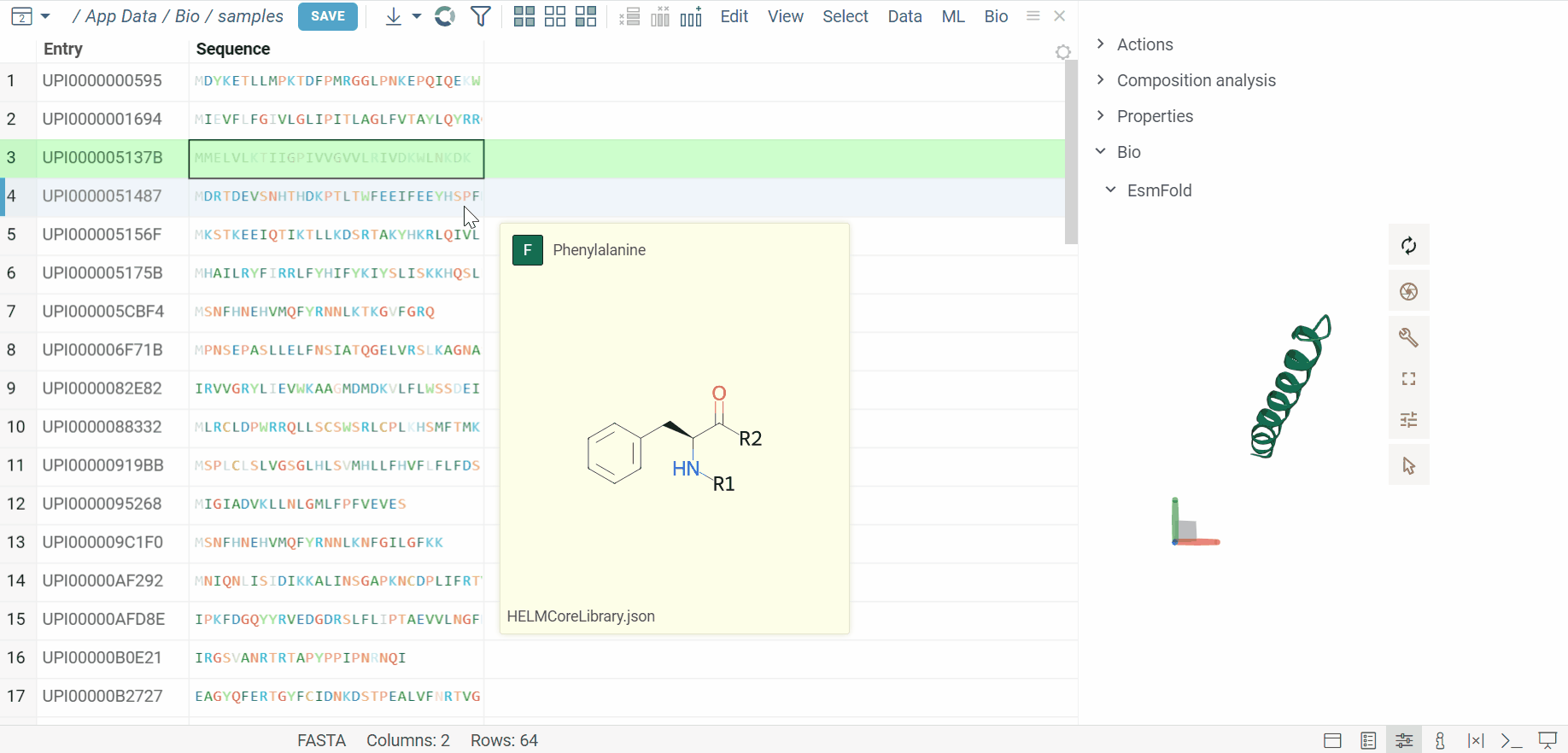Open the viewer settings sliders icon
Screen dimensions: 1568x753
tap(1409, 420)
